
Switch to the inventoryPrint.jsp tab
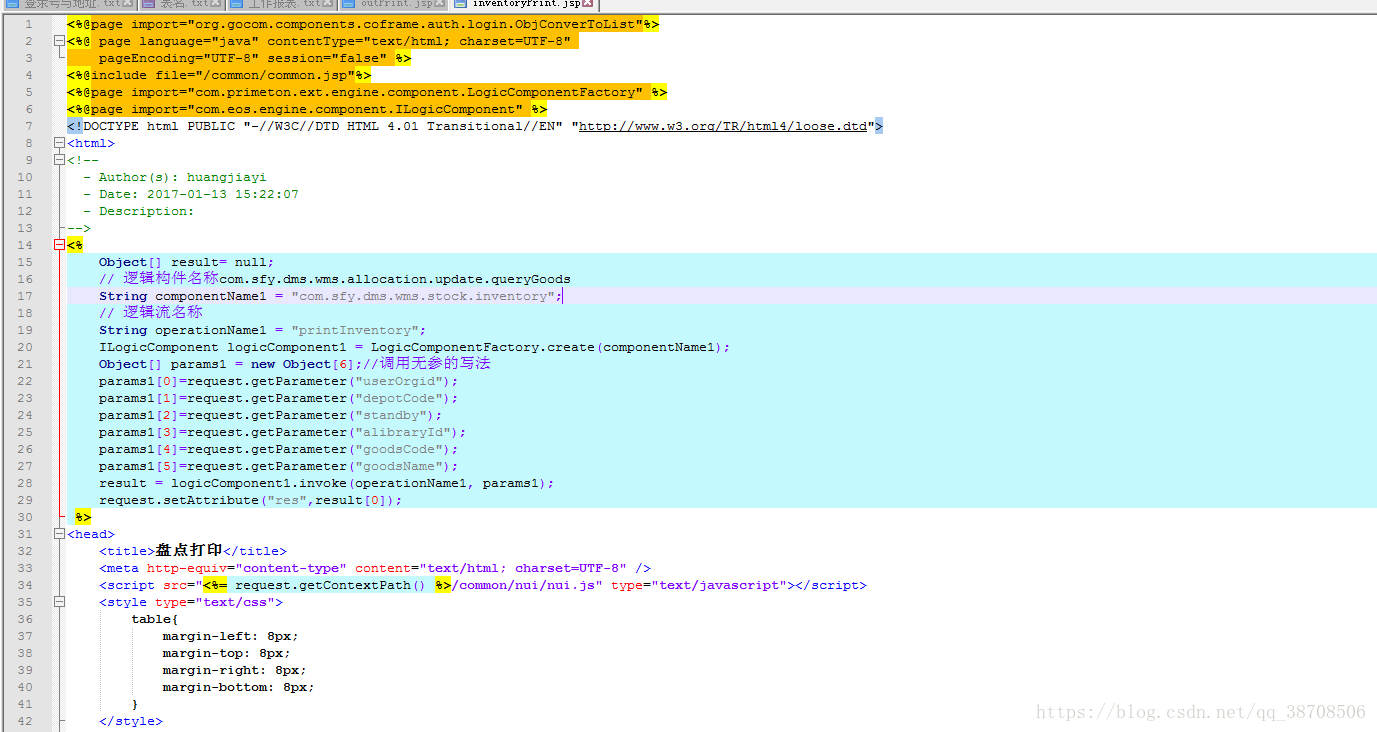click(x=525, y=4)
